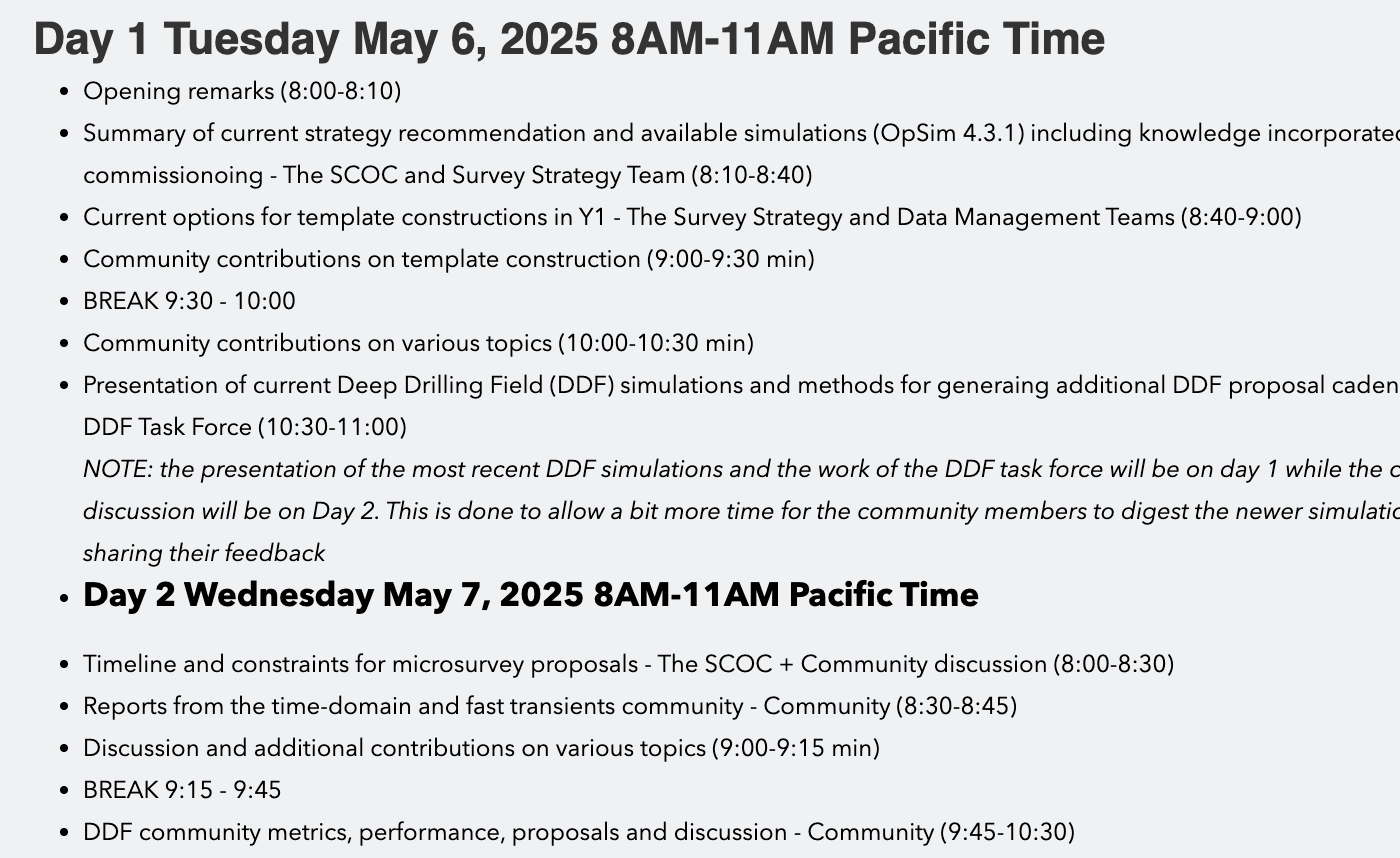This screenshot has height=858, width=1400.
Task: Click the Day 1 Tuesday May 6 heading
Action: (x=569, y=39)
